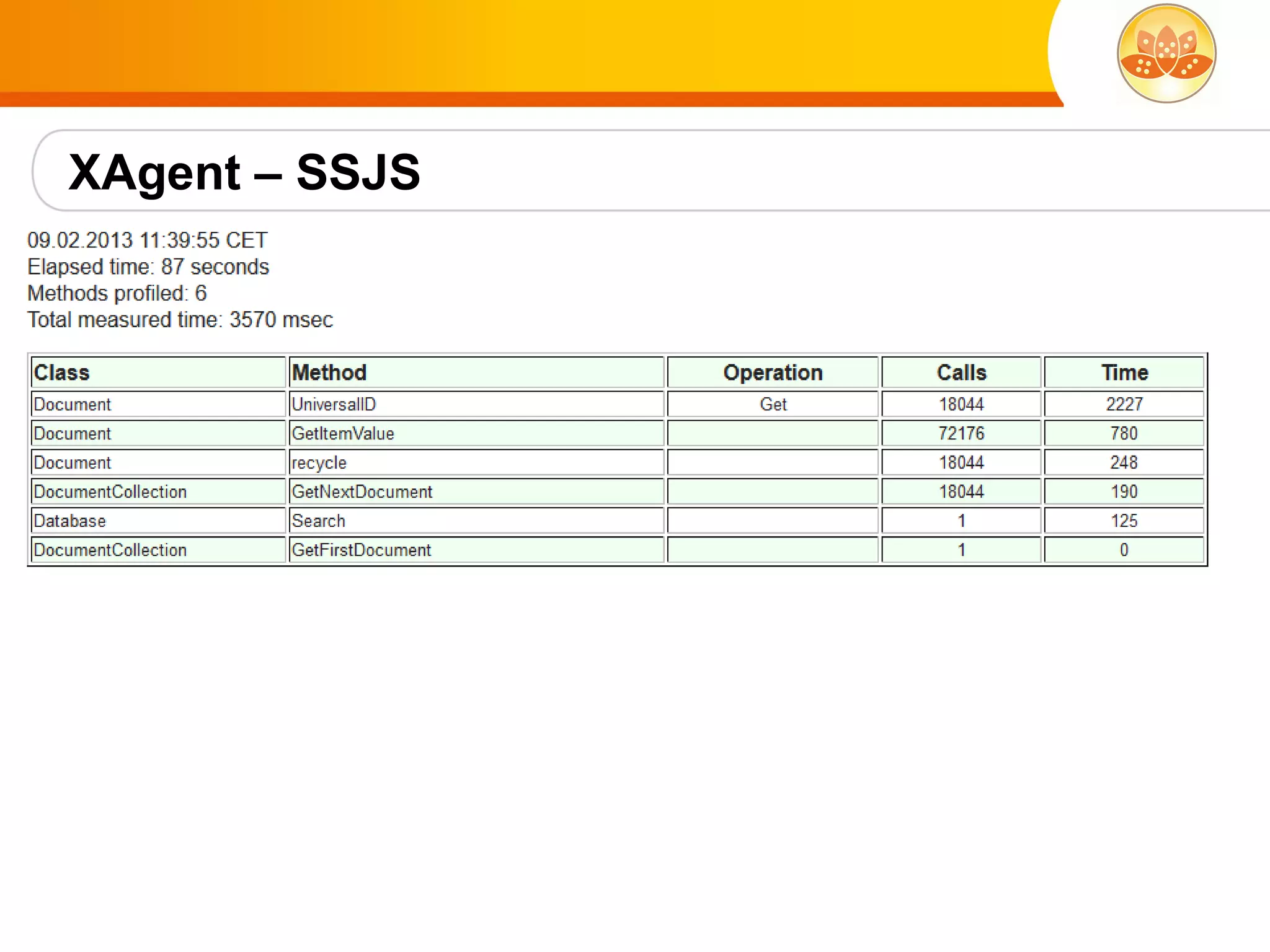Viewport: 1270px width, 952px height.
Task: Click time value '248'
Action: (x=1124, y=462)
